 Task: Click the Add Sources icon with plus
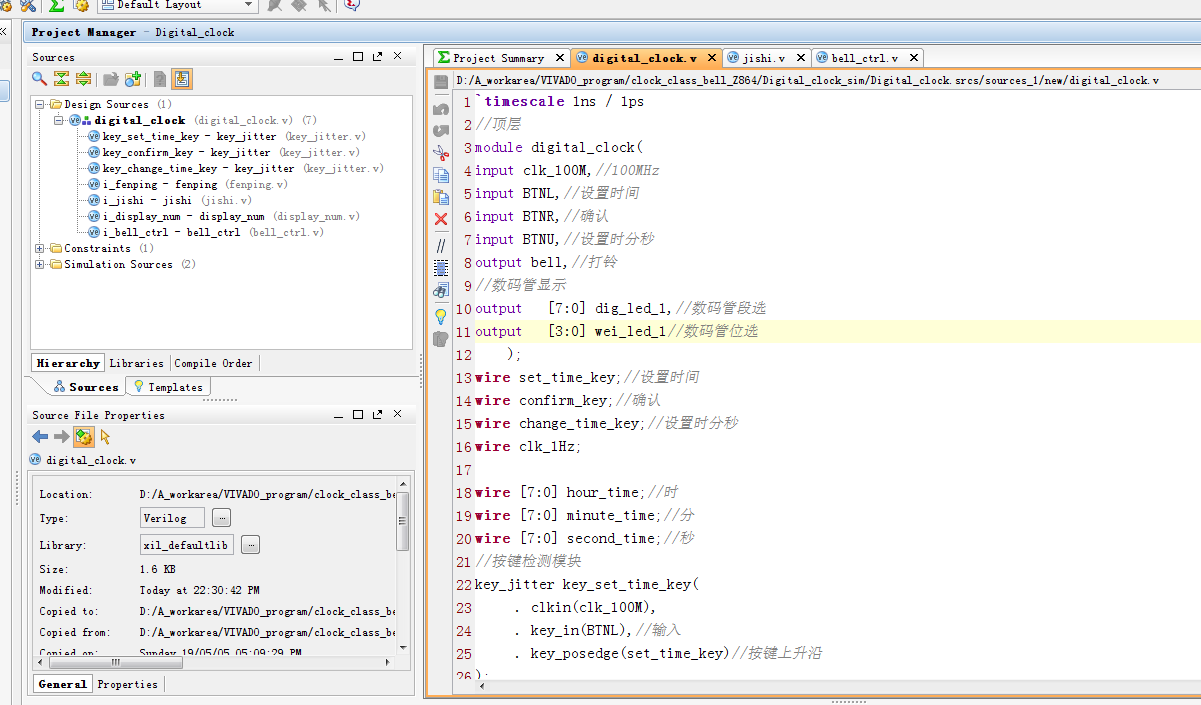coord(133,79)
